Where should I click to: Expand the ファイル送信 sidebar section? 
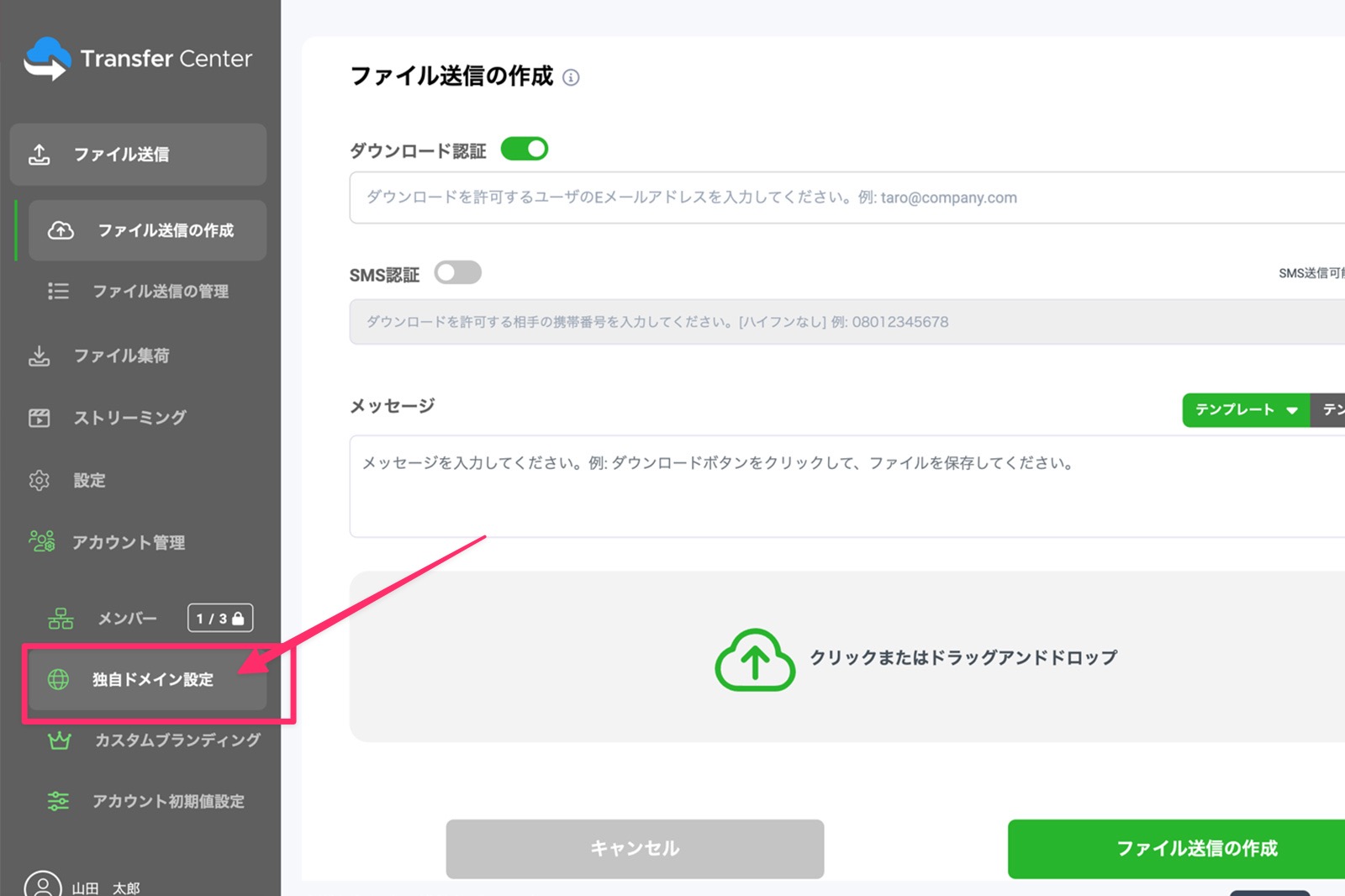tap(138, 155)
